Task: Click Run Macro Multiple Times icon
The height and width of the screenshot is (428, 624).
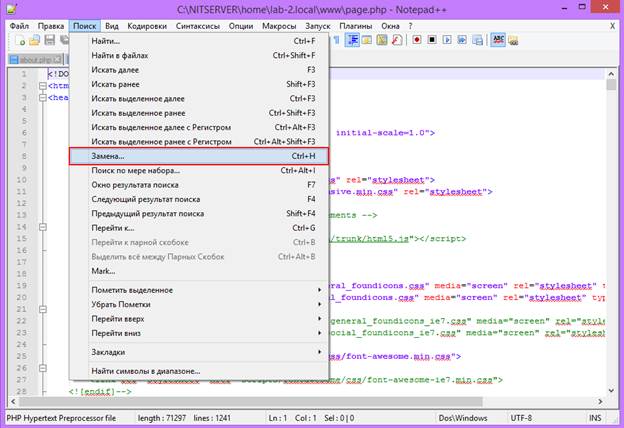Action: click(x=462, y=40)
